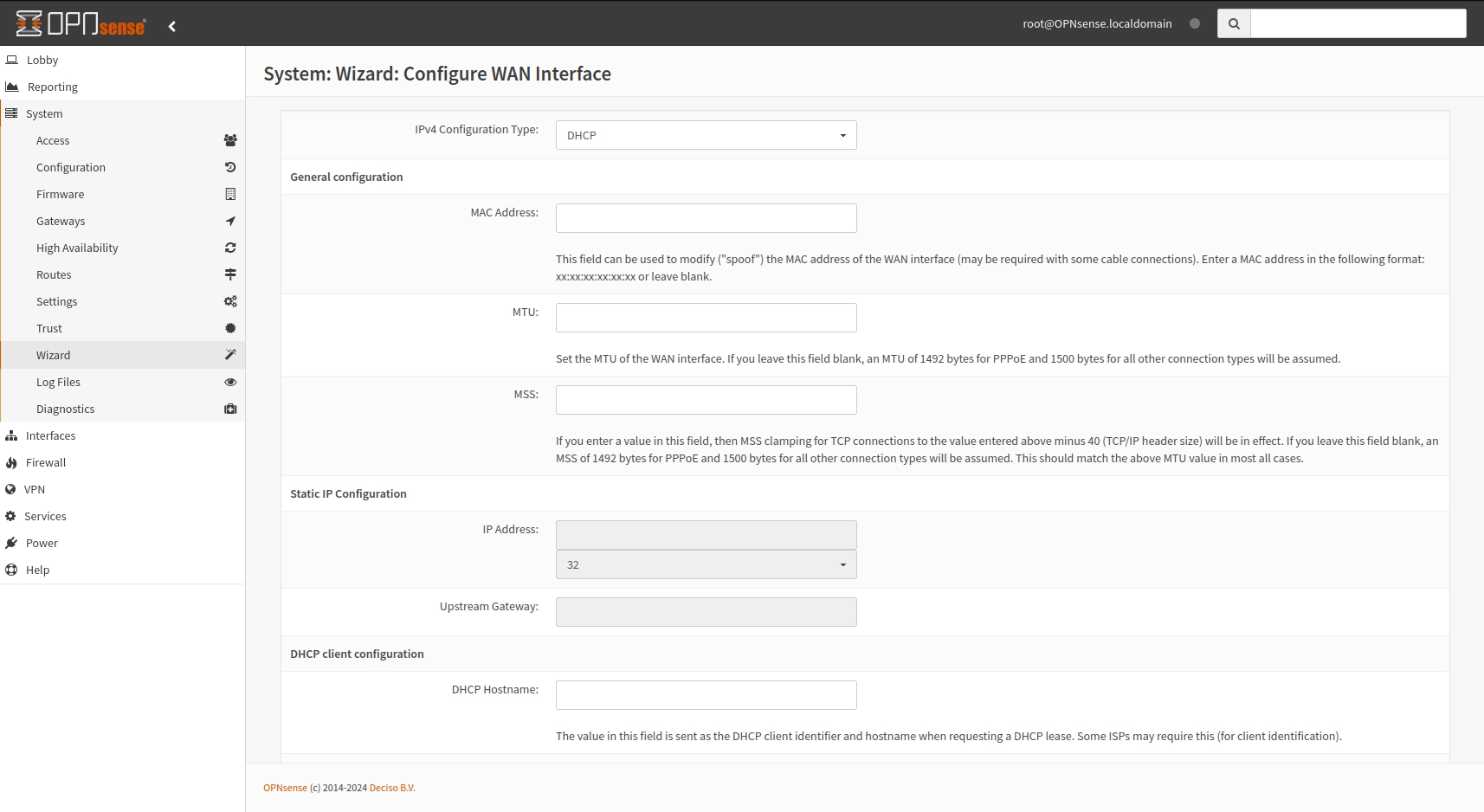Screen dimensions: 1484x812
Task: Click the OPNsense footer link
Action: [285, 788]
